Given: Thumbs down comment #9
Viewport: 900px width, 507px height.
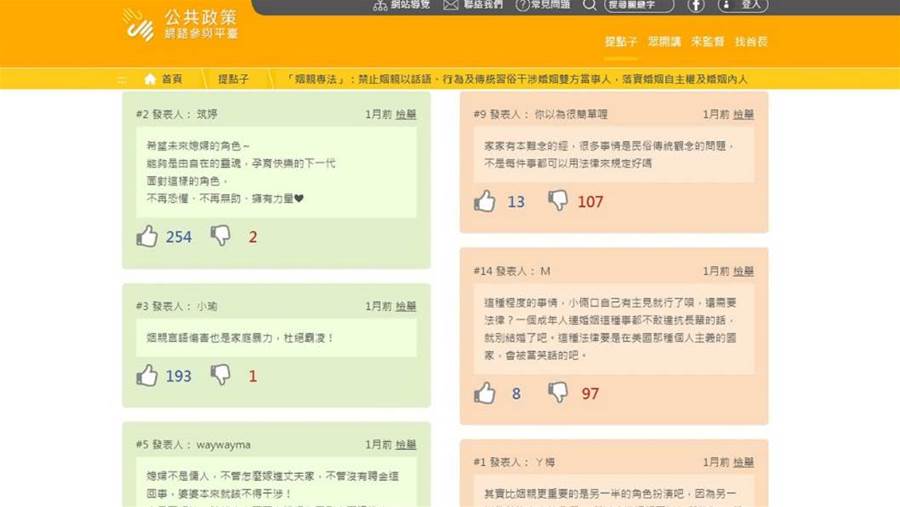Looking at the screenshot, I should click(558, 200).
